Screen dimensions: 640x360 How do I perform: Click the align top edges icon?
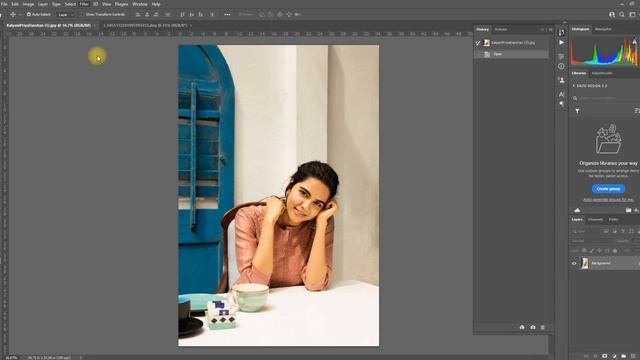pos(182,14)
